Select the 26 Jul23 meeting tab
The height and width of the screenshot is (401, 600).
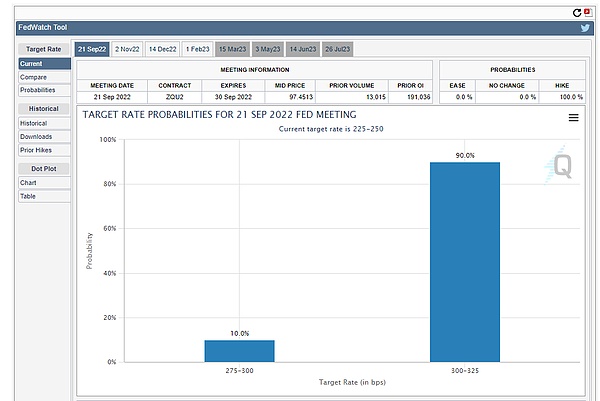338,49
